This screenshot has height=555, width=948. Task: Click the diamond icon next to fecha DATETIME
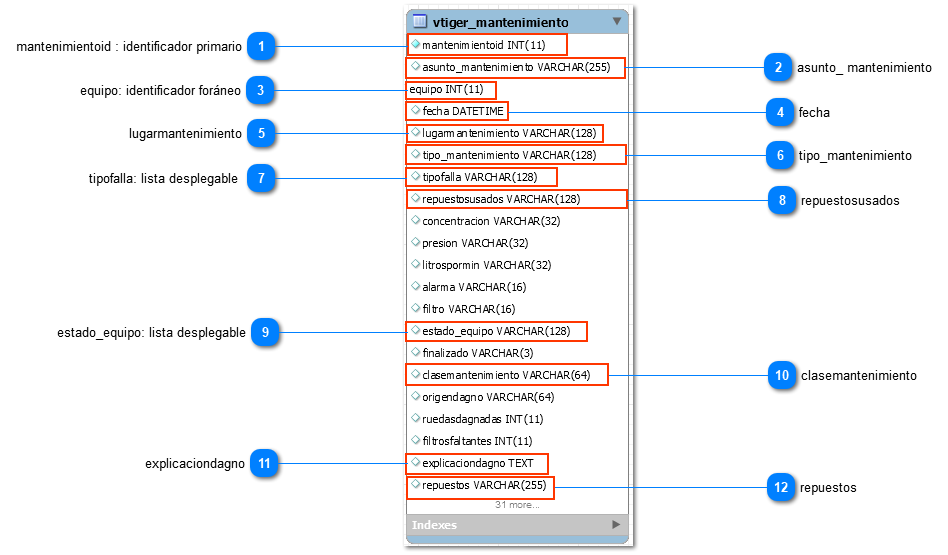(415, 110)
